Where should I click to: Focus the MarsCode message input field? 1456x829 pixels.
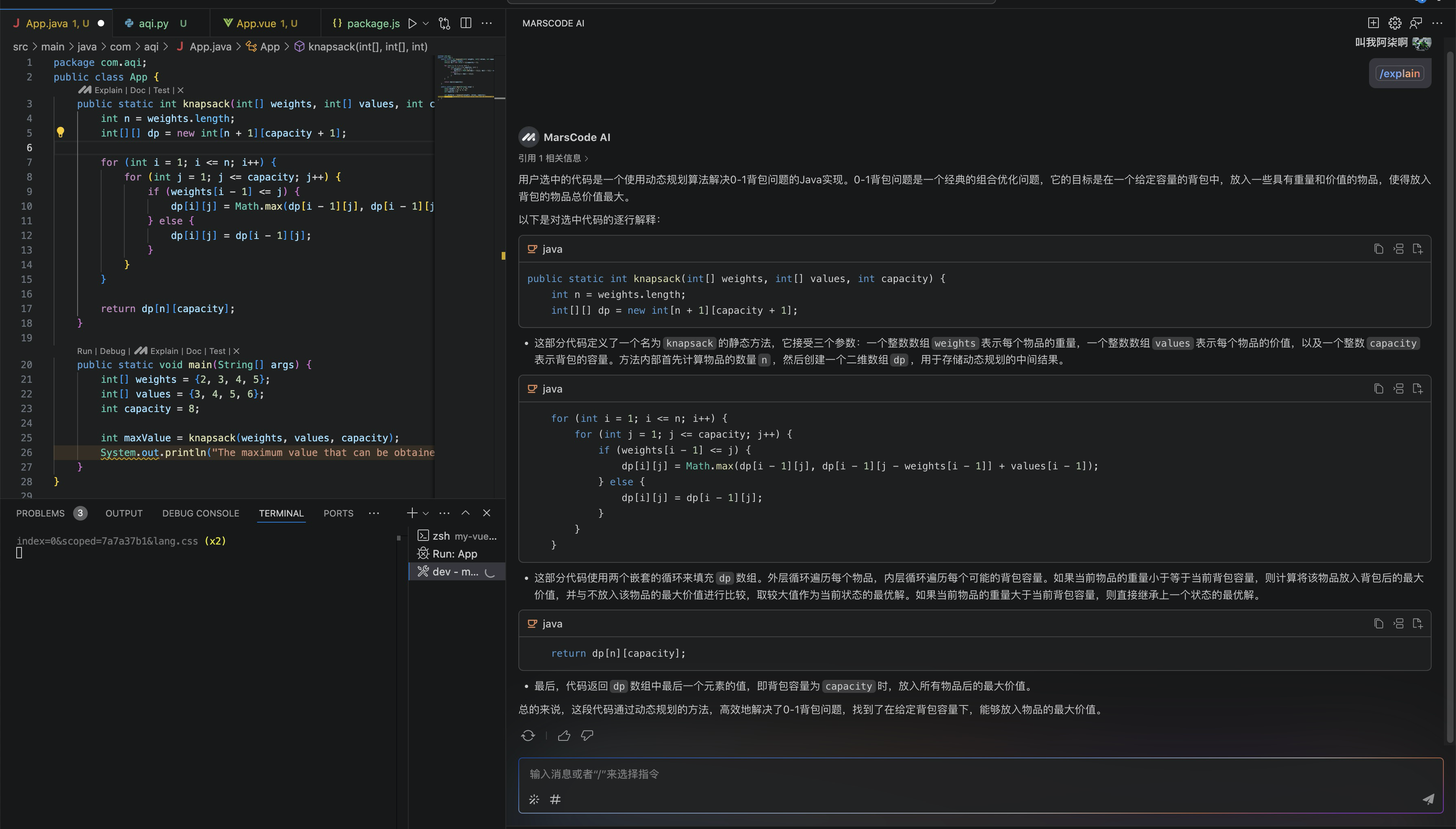click(x=968, y=774)
